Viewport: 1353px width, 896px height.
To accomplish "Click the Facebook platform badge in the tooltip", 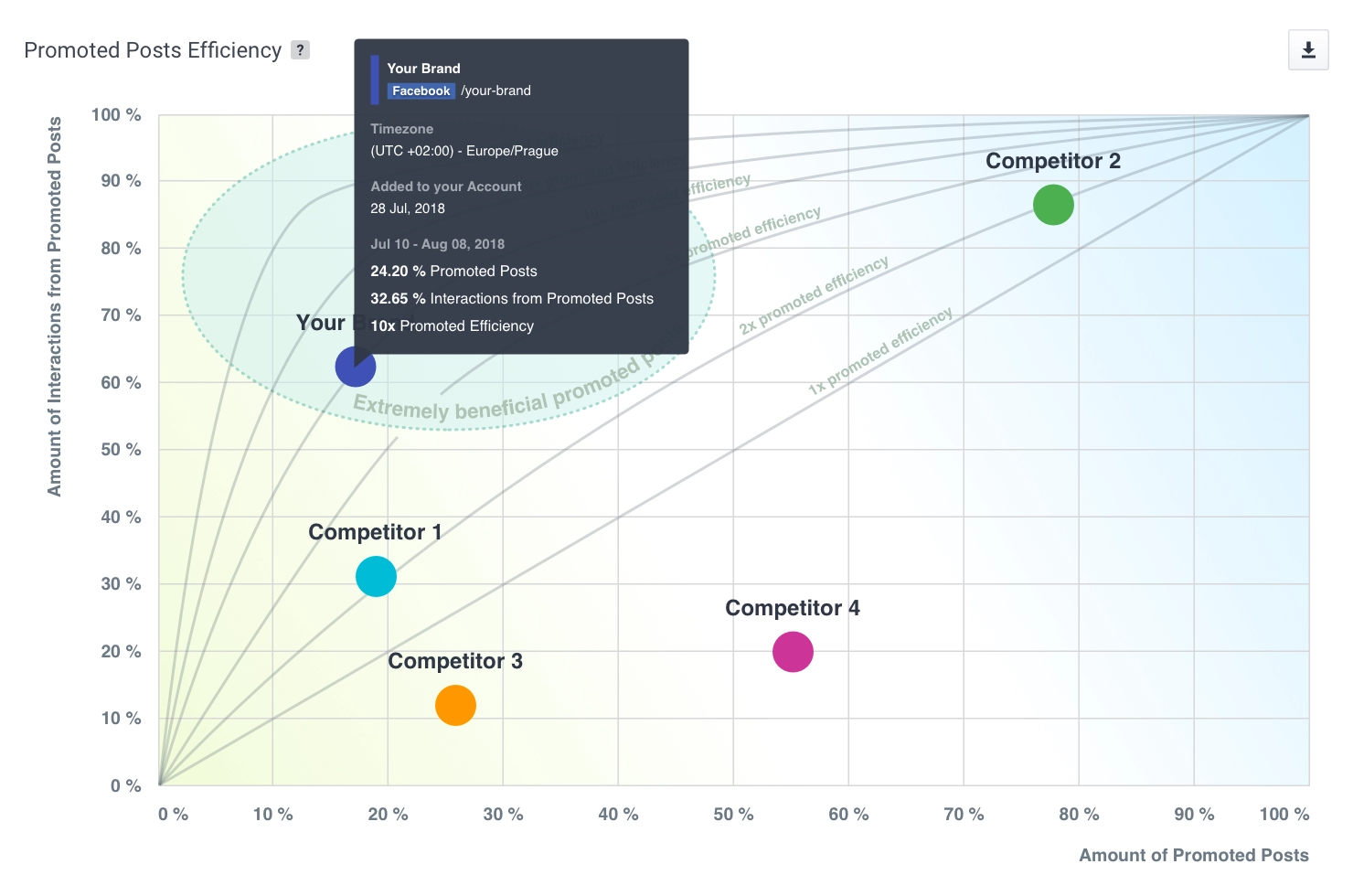I will click(421, 91).
